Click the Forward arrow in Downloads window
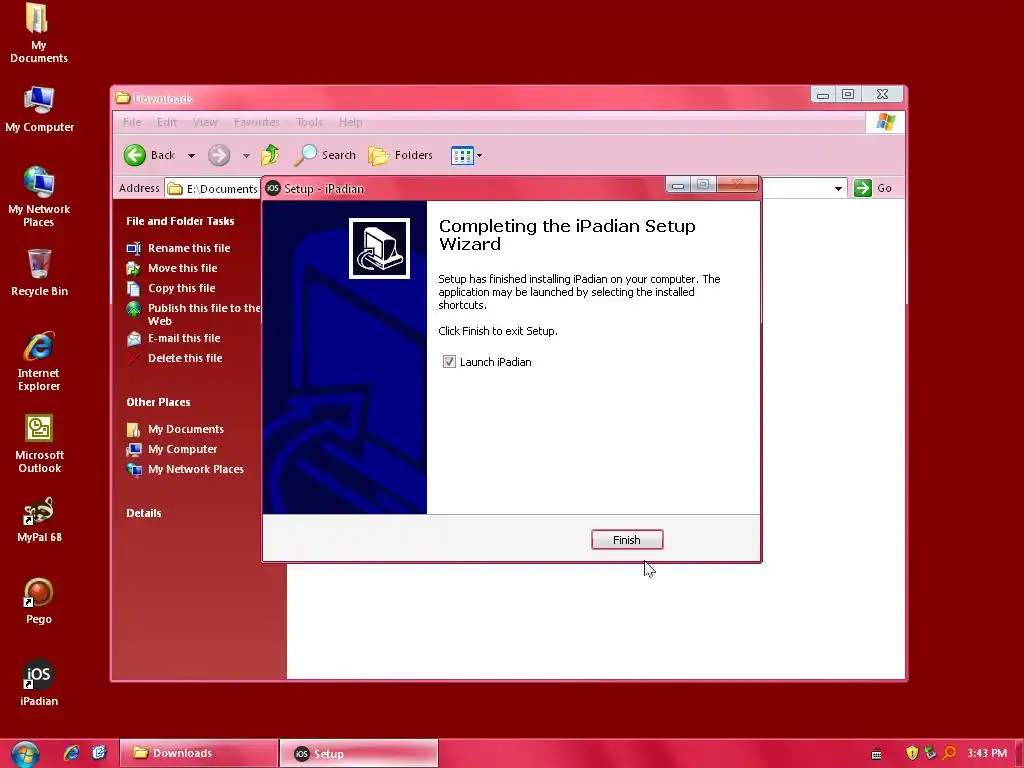 point(219,155)
